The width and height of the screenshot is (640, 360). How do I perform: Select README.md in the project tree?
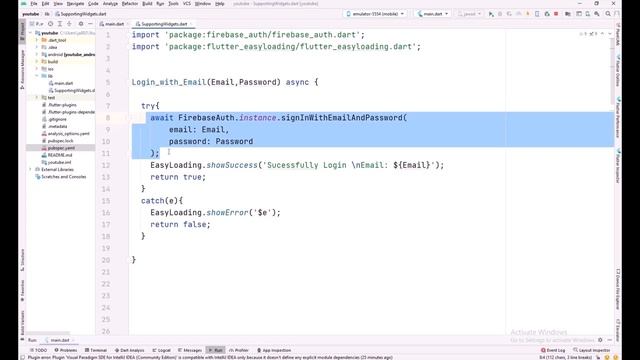click(x=57, y=155)
